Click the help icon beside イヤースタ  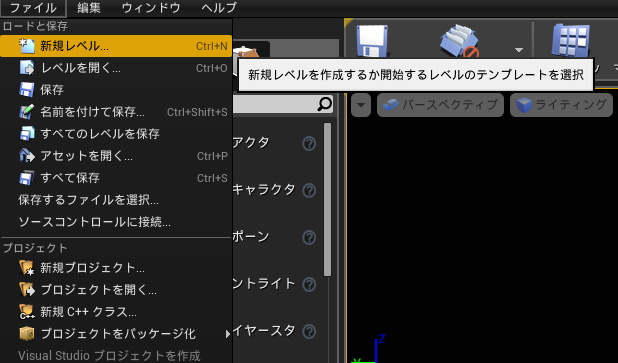pos(309,331)
